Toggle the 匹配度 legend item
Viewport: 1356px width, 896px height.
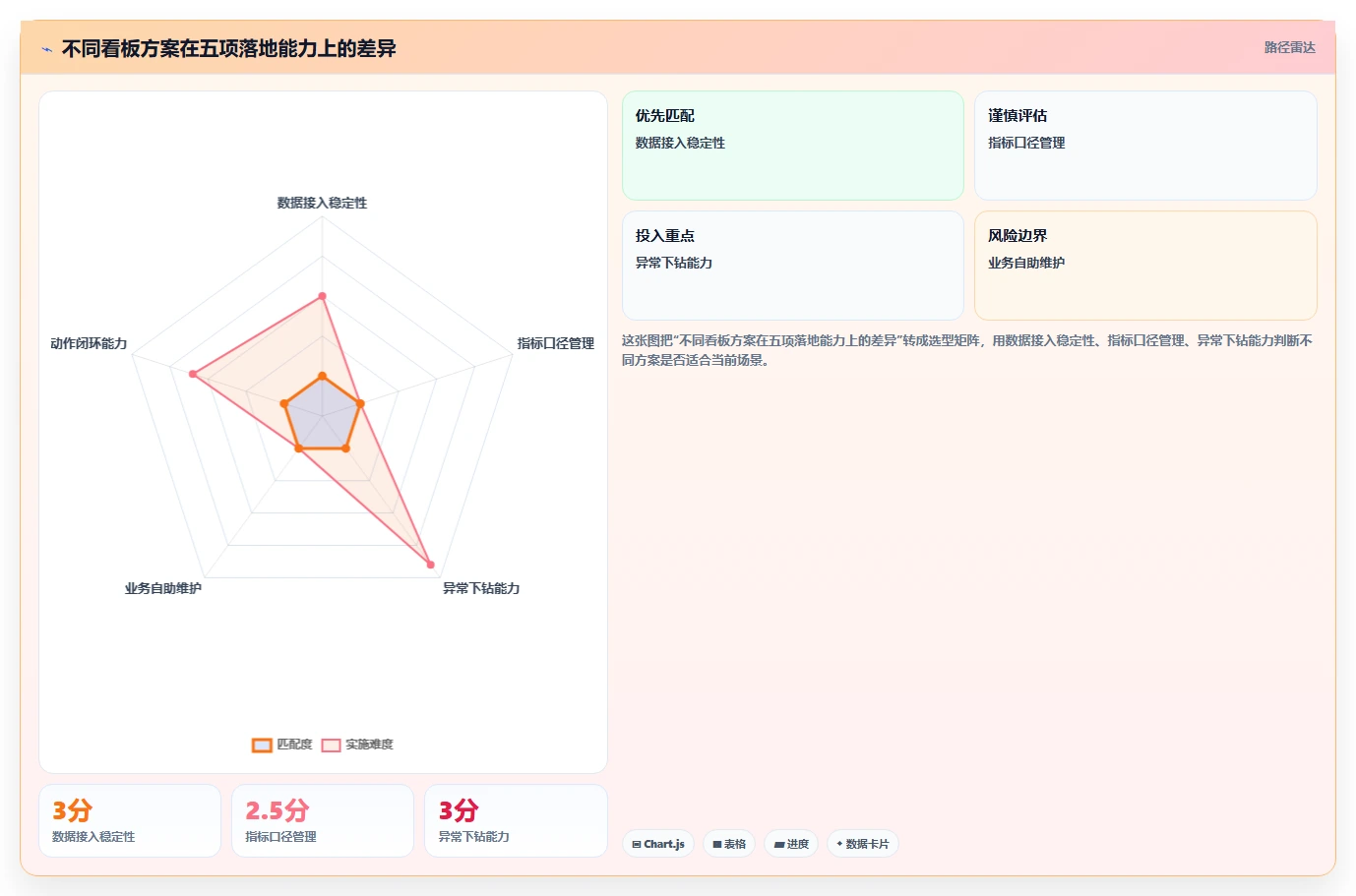pos(282,745)
